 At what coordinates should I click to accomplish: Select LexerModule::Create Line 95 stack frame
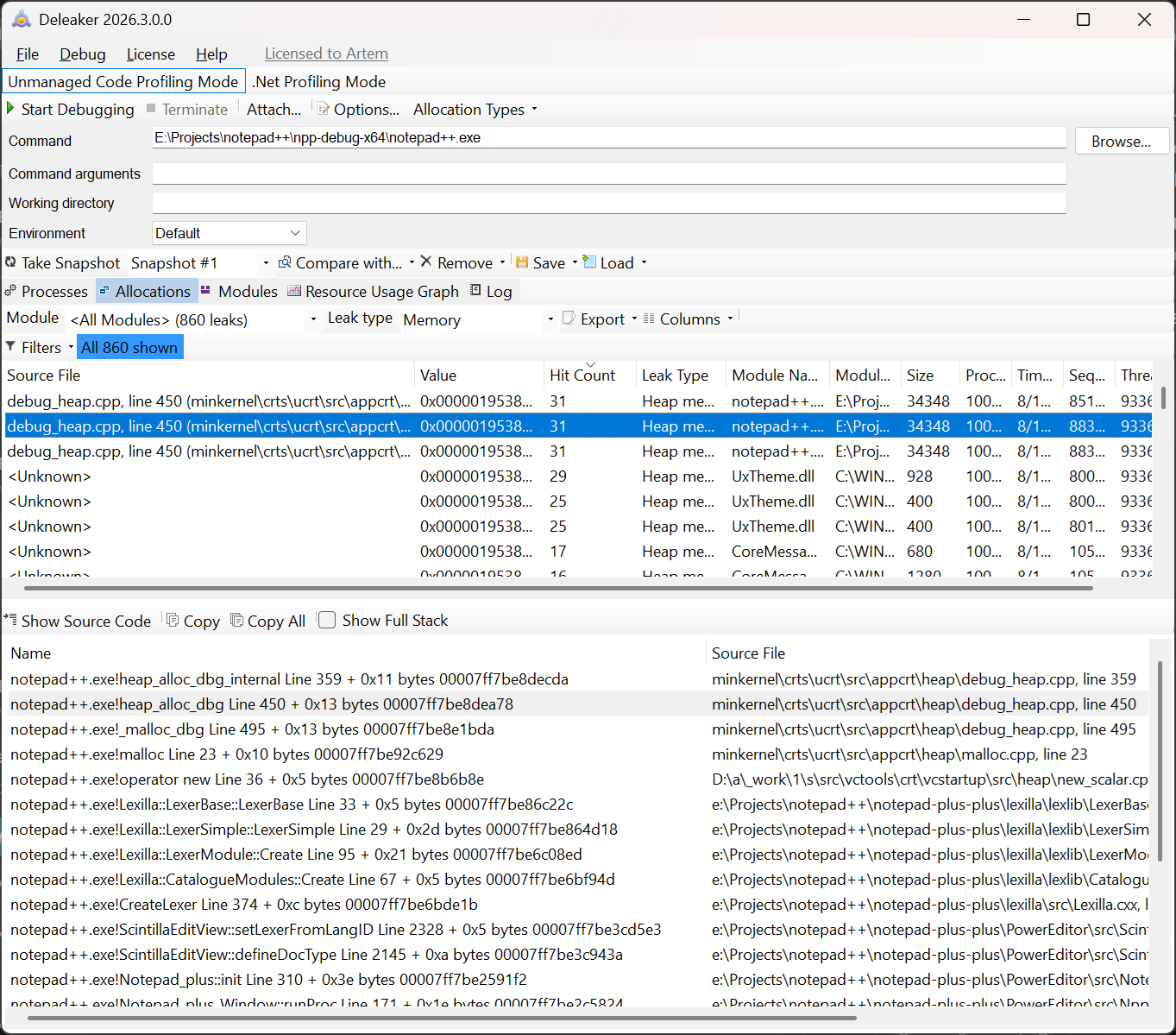[578, 855]
